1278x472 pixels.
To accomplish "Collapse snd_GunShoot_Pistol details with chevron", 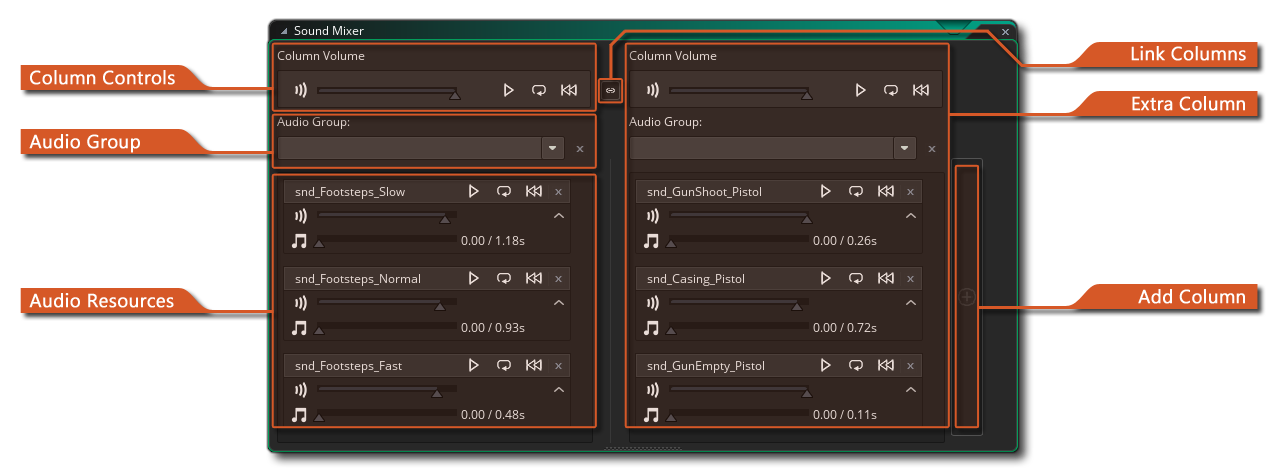I will [911, 216].
